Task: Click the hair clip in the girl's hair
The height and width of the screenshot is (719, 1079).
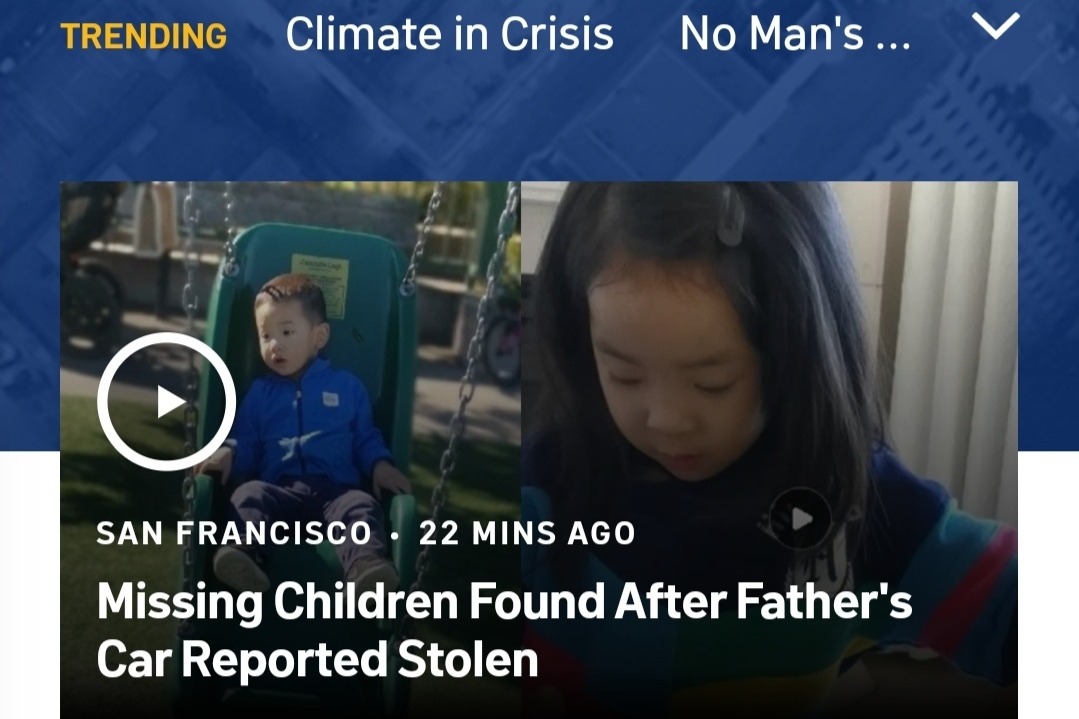Action: 730,214
